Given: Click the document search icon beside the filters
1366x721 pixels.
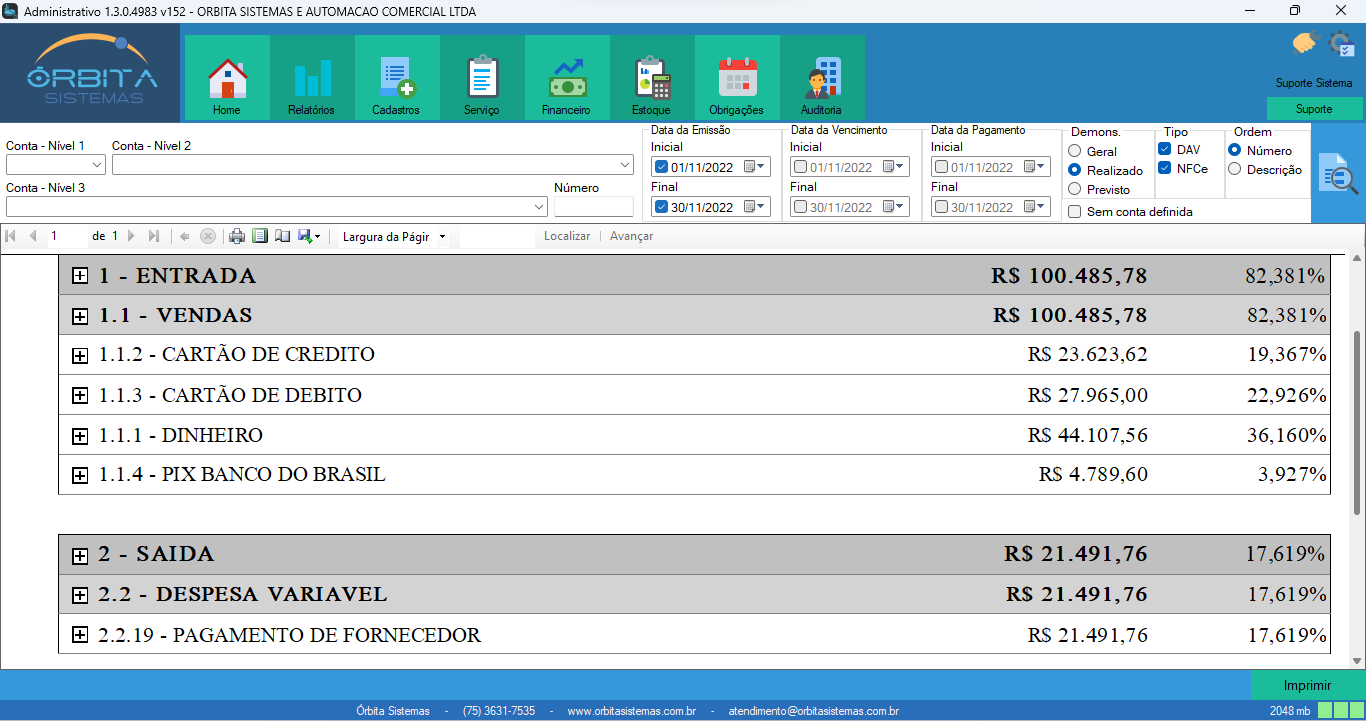Looking at the screenshot, I should tap(1340, 176).
